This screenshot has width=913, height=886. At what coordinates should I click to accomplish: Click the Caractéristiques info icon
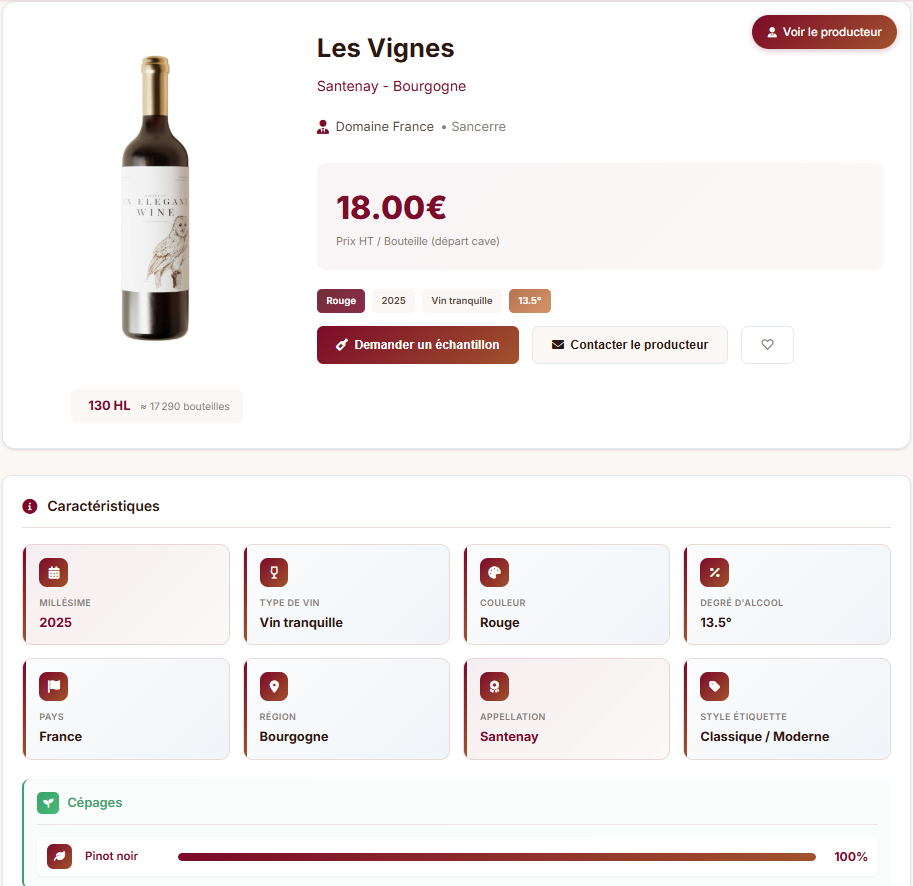(x=30, y=506)
